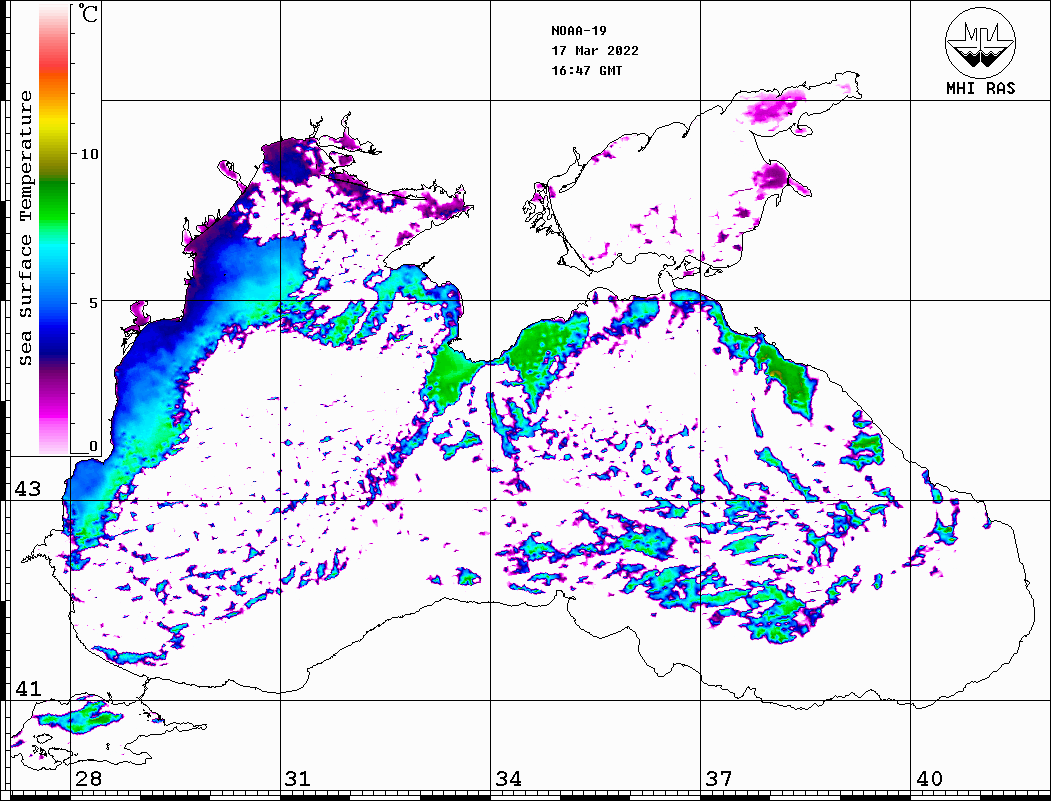Click the longitude label '31'
The image size is (1051, 801).
click(298, 778)
